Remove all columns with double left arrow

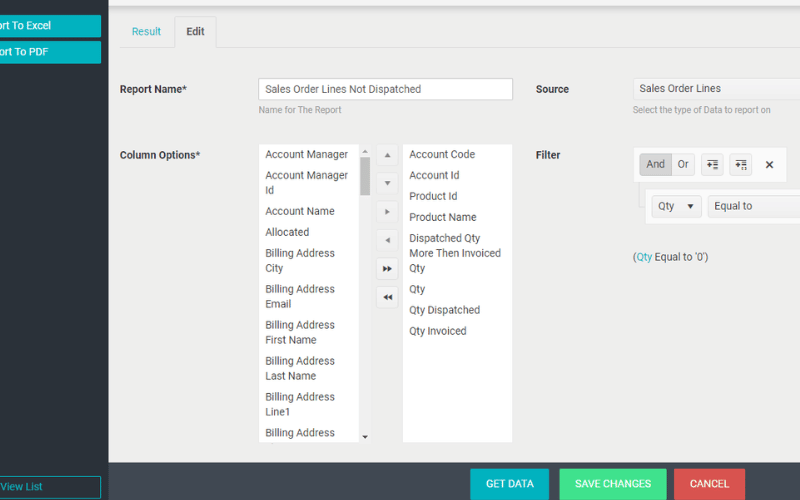(x=387, y=297)
